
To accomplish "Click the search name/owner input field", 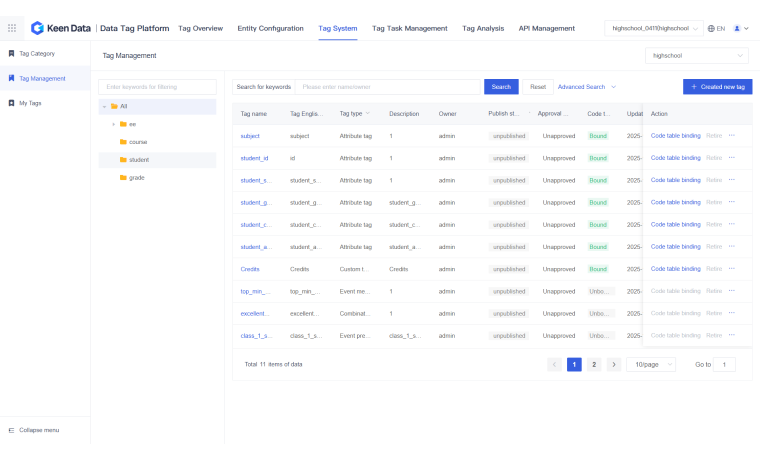I will click(x=388, y=87).
